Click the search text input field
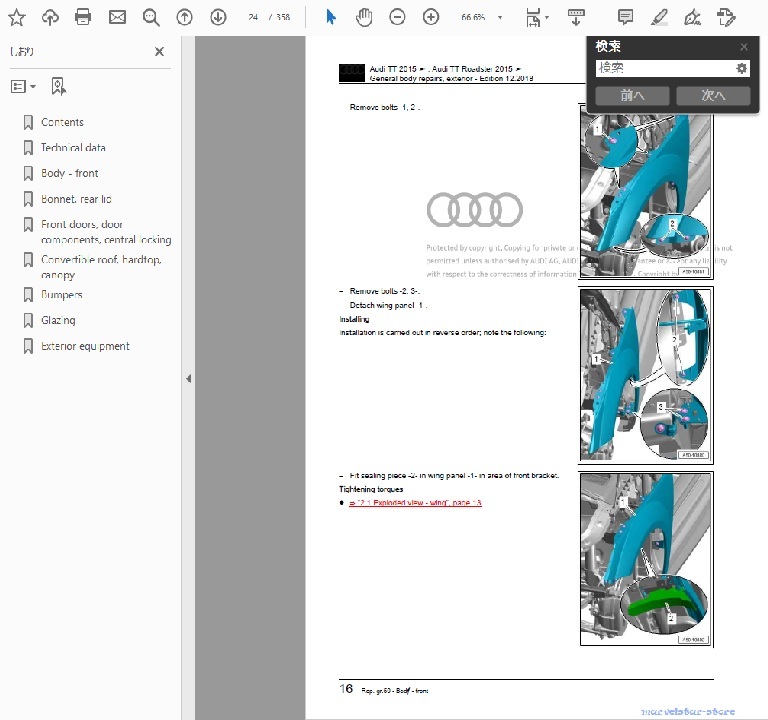Image resolution: width=768 pixels, height=720 pixels. [x=665, y=68]
